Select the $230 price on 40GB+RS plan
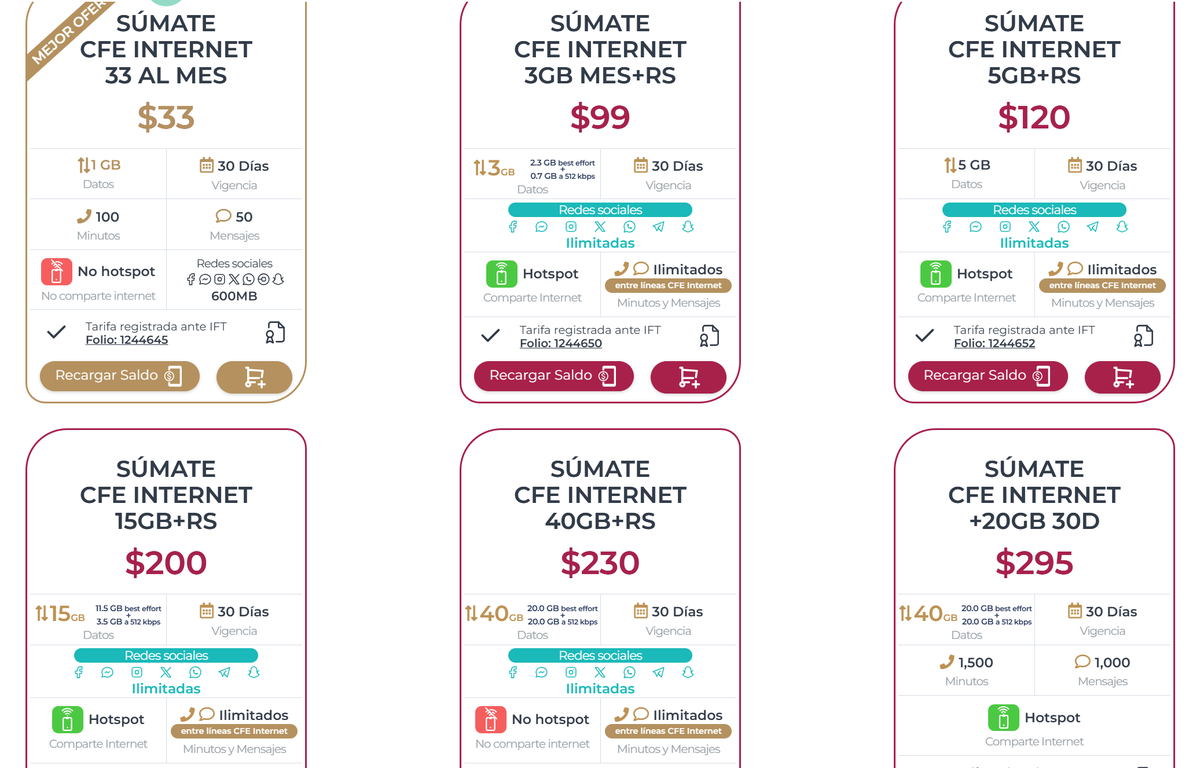1200x768 pixels. click(x=600, y=563)
